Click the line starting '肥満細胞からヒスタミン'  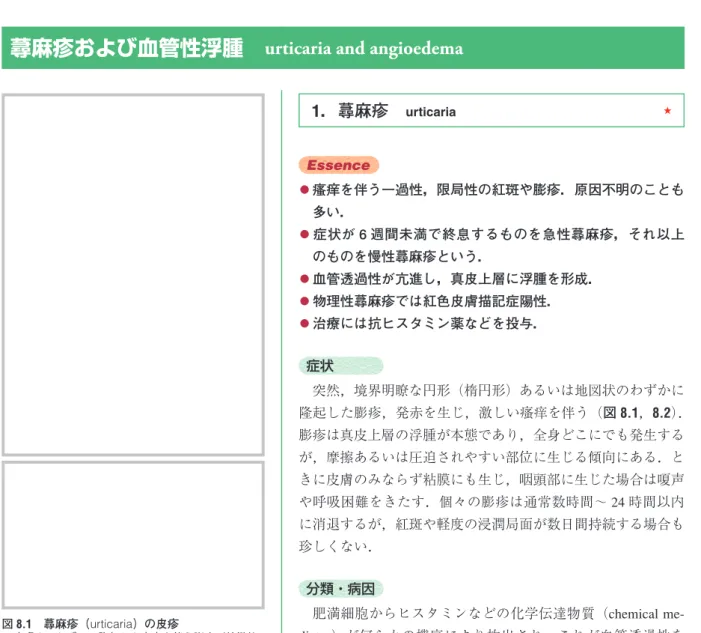point(498,613)
